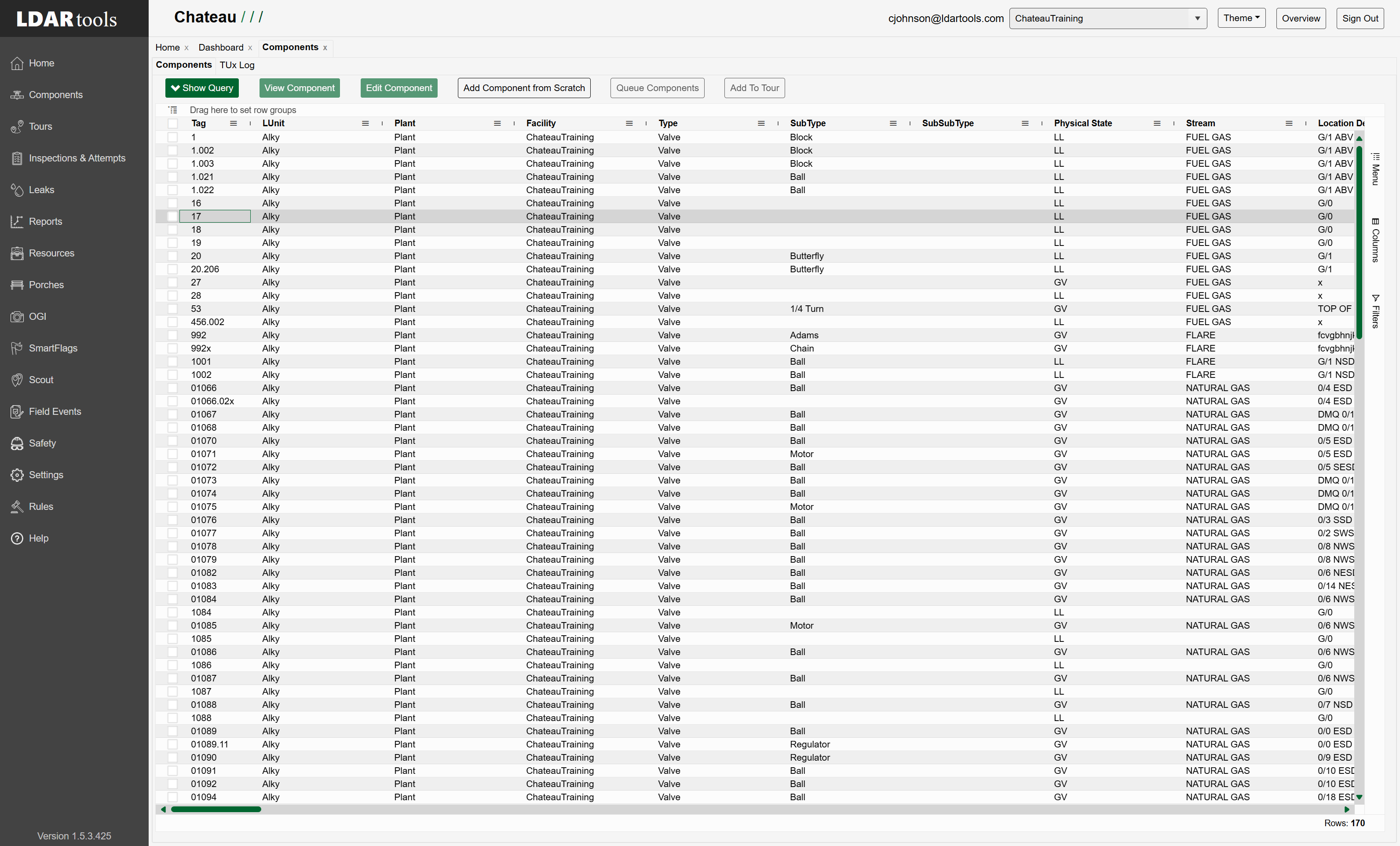Open the Stream column menu icon
1400x846 pixels.
click(x=1289, y=123)
